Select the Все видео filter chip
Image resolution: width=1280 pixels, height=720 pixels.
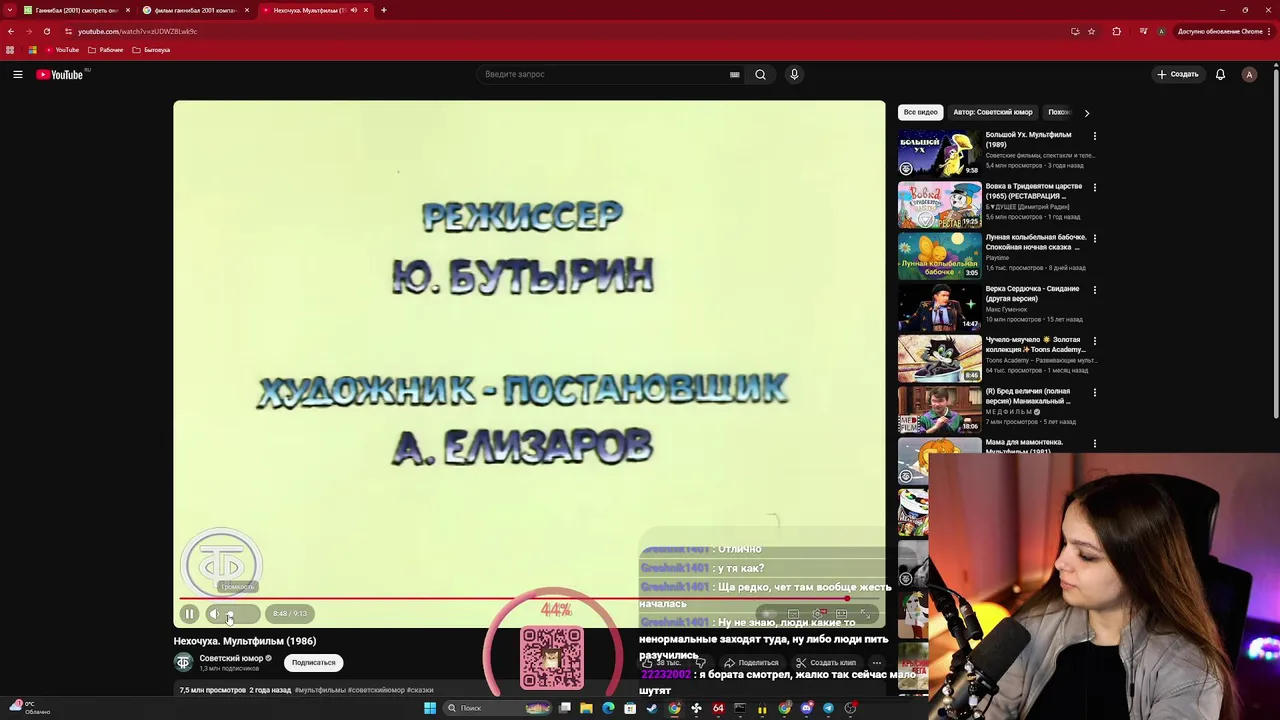click(x=920, y=112)
